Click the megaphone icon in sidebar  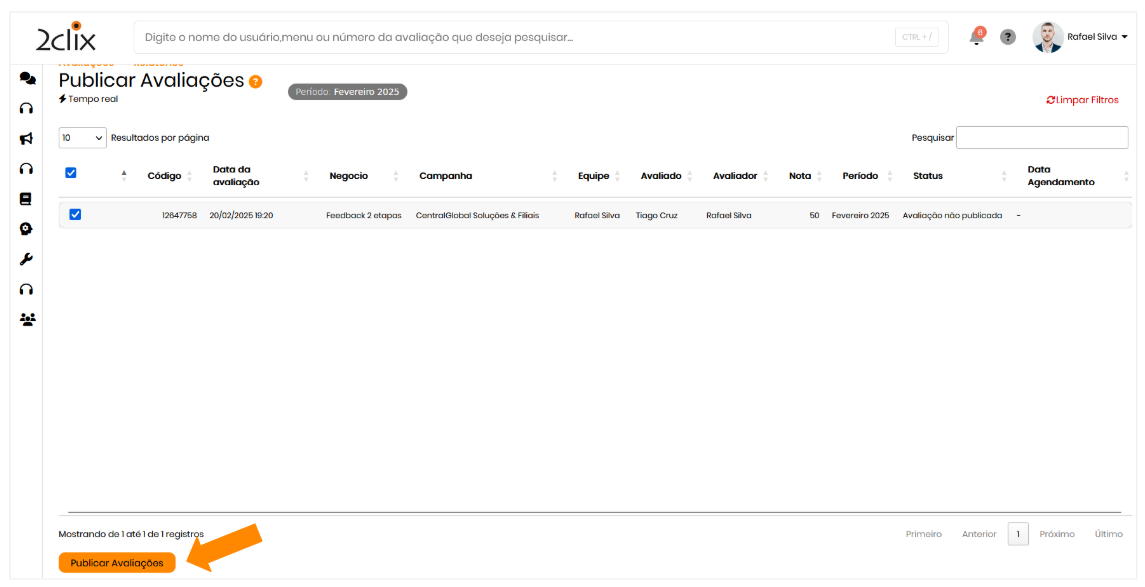[x=27, y=139]
